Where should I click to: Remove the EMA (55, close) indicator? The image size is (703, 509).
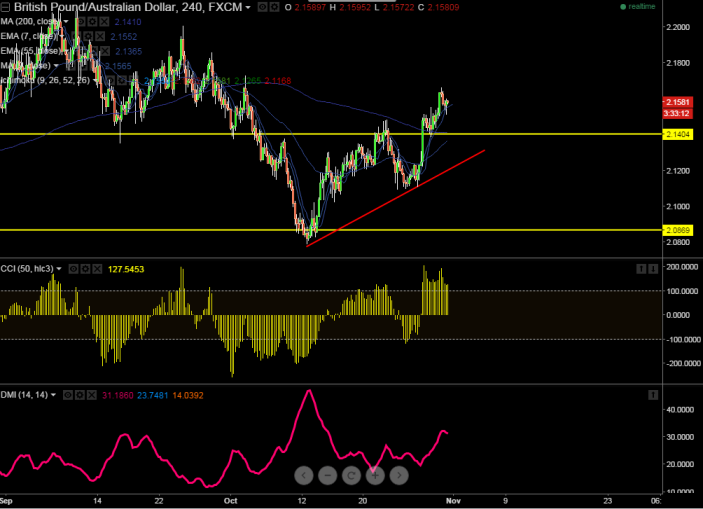[104, 51]
